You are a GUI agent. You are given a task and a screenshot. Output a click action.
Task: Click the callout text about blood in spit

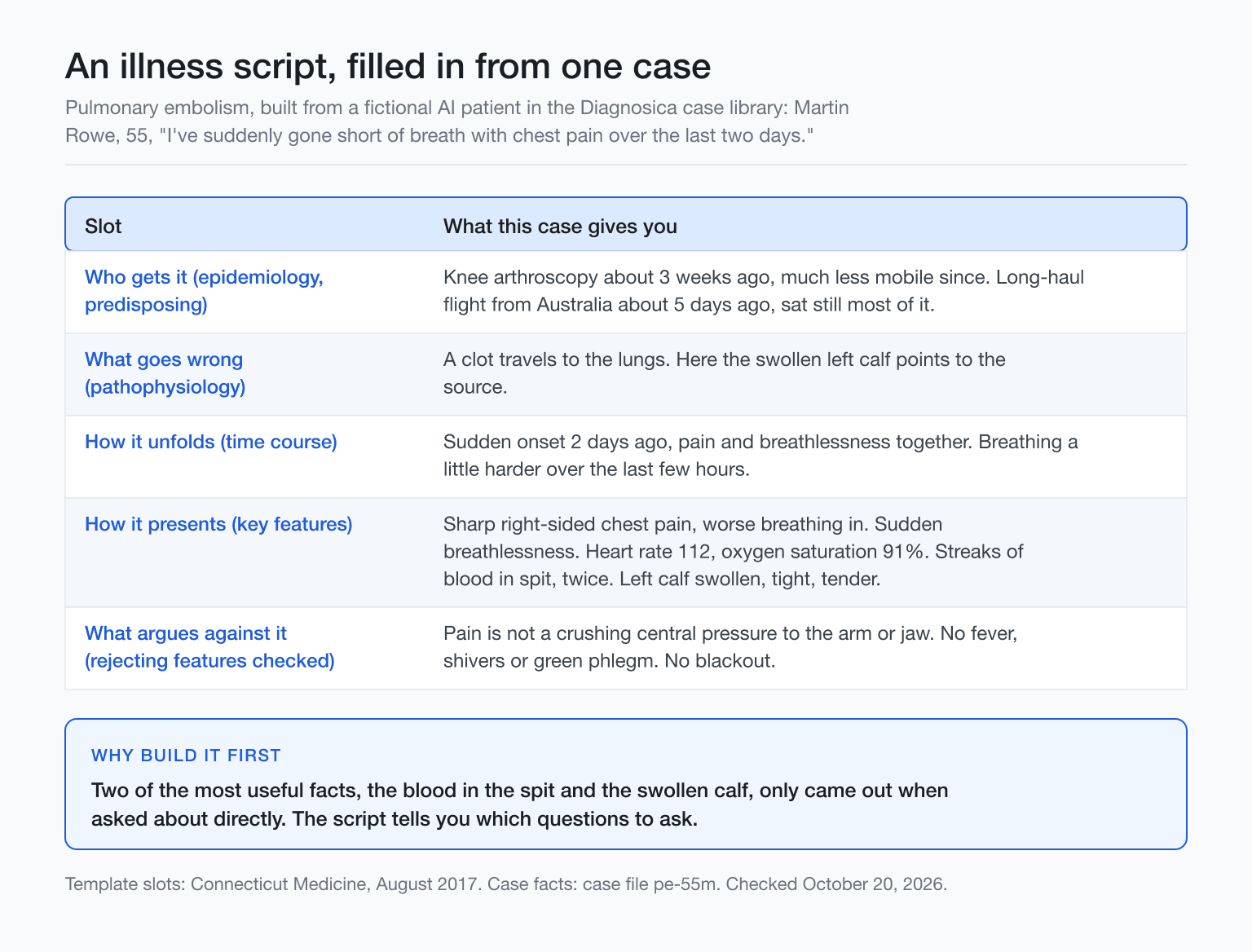pos(520,804)
